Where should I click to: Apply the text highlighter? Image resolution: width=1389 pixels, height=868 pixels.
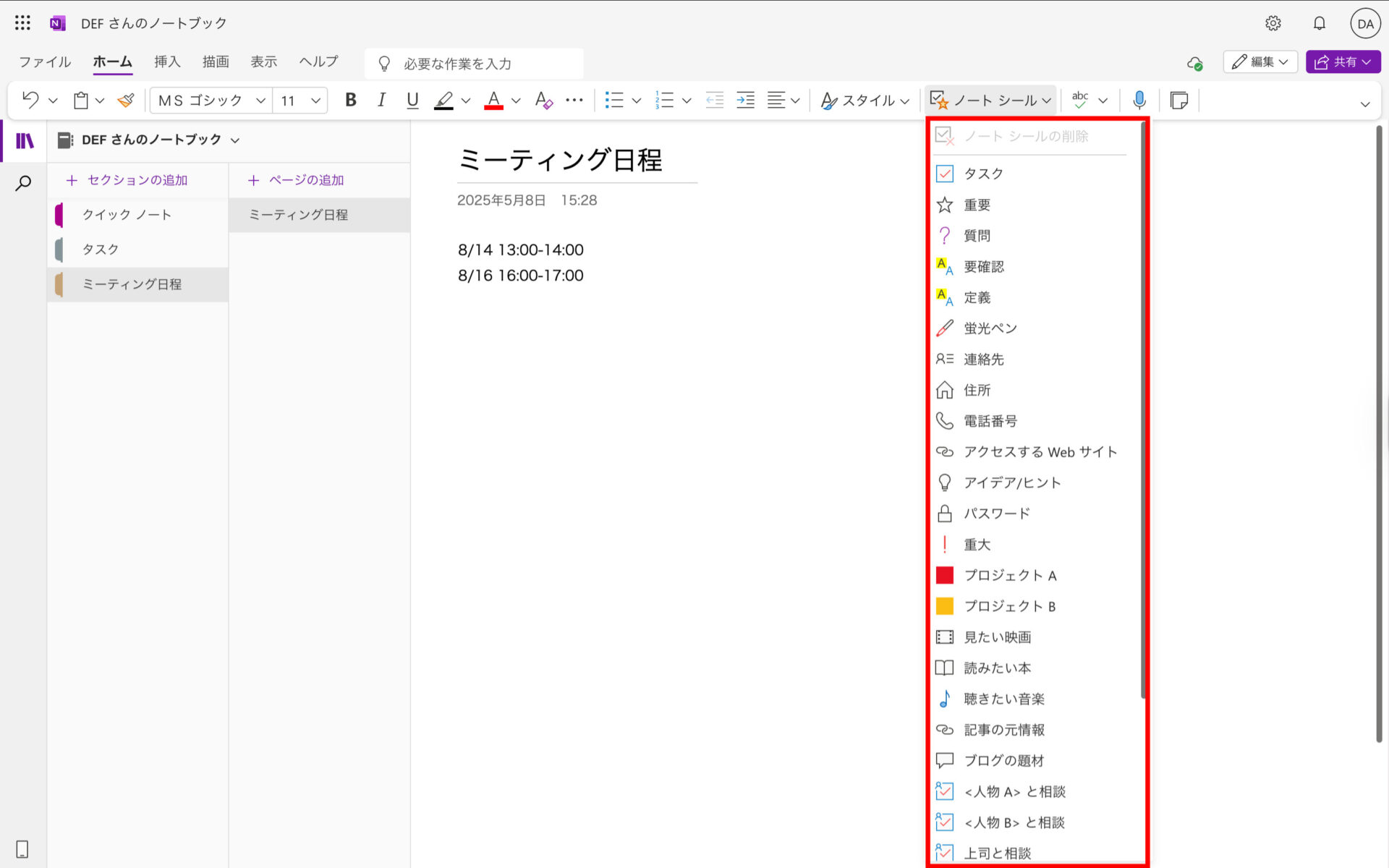point(443,100)
